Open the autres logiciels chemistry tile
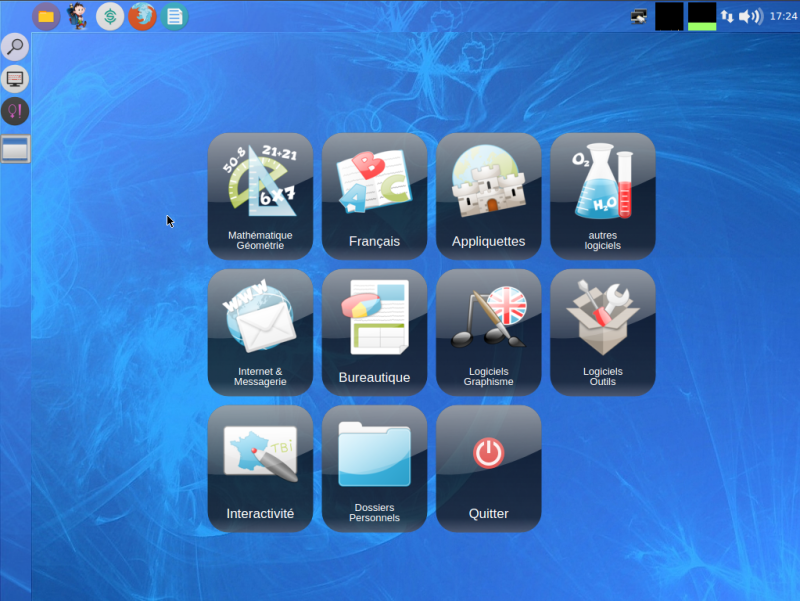Image resolution: width=800 pixels, height=601 pixels. point(603,196)
